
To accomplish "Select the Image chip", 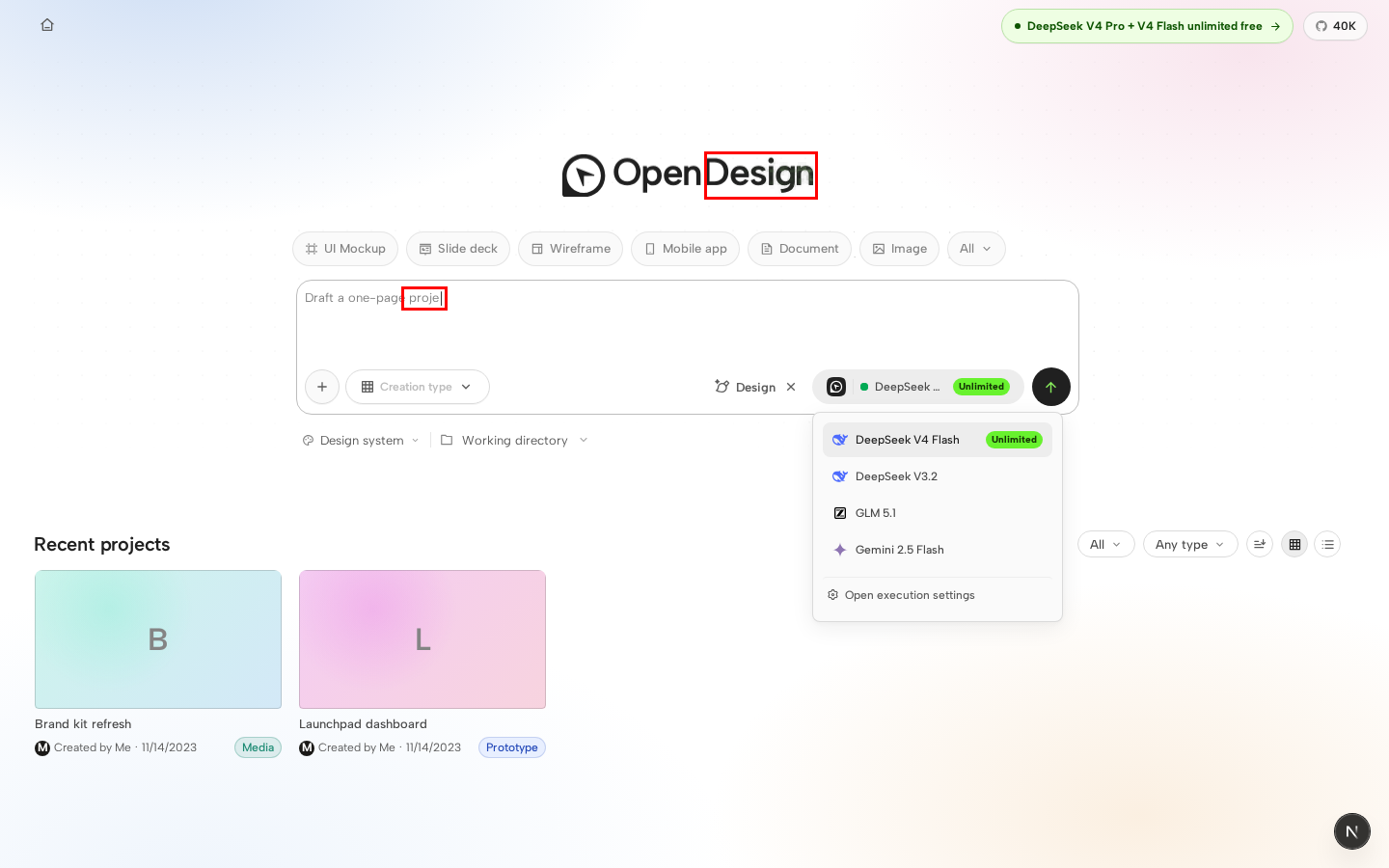I will tap(899, 249).
